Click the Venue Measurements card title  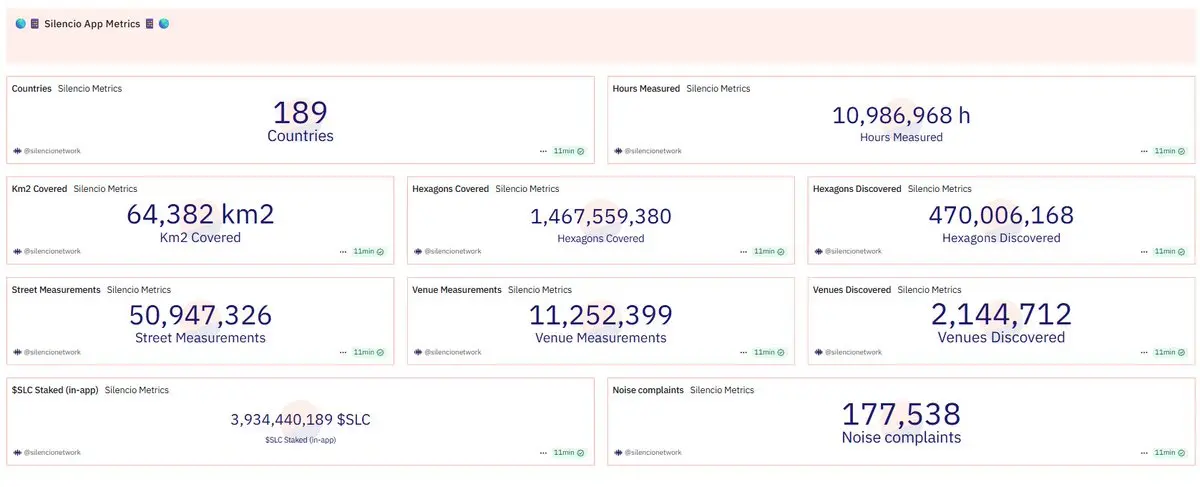(x=457, y=290)
